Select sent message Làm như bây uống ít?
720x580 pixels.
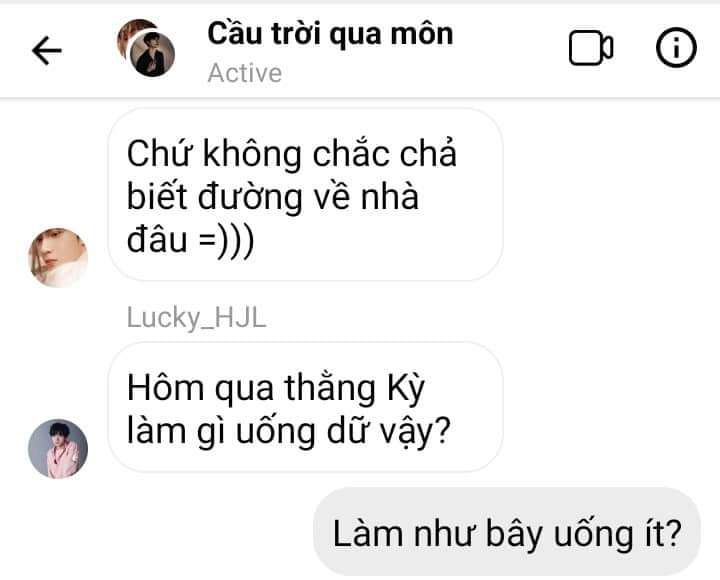pos(506,532)
